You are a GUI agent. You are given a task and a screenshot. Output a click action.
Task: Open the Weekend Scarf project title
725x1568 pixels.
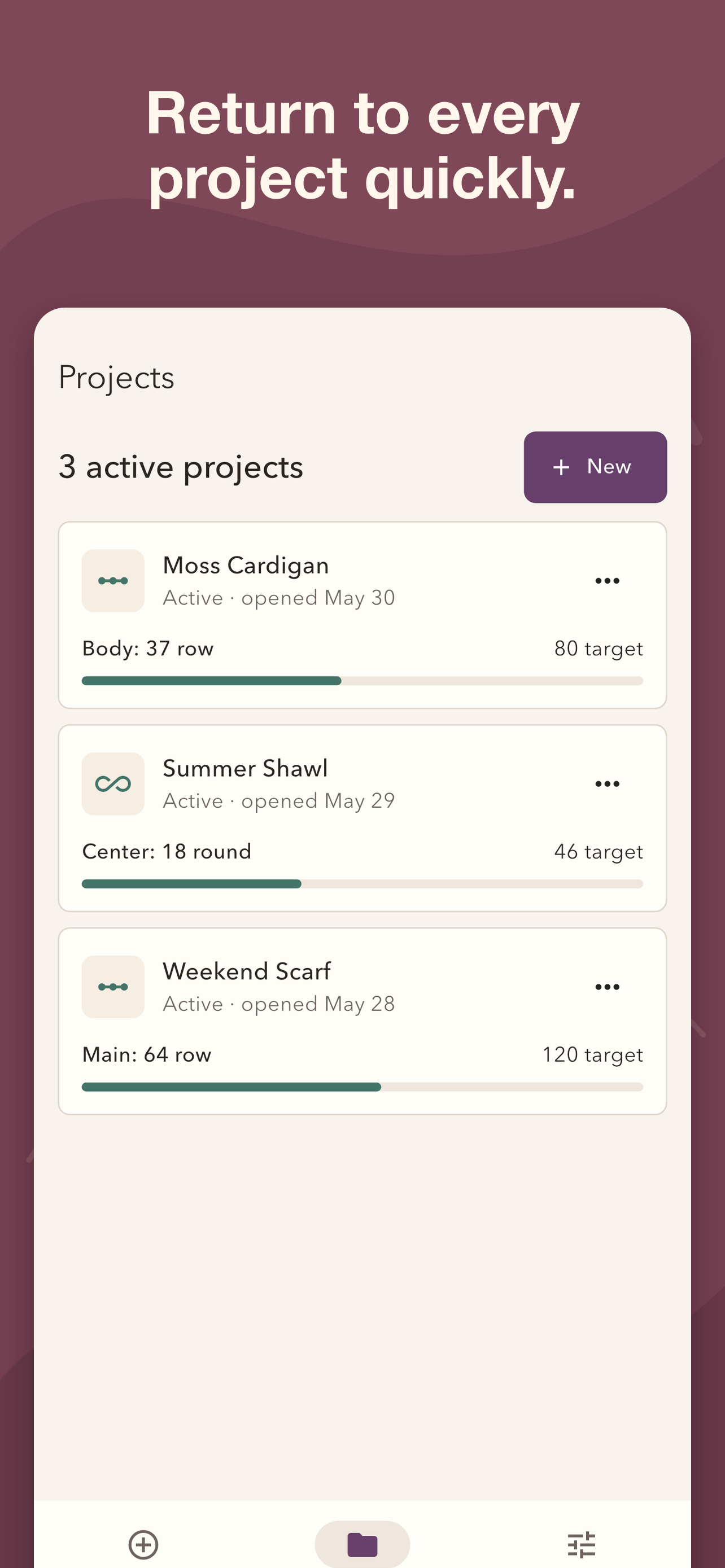[x=247, y=971]
